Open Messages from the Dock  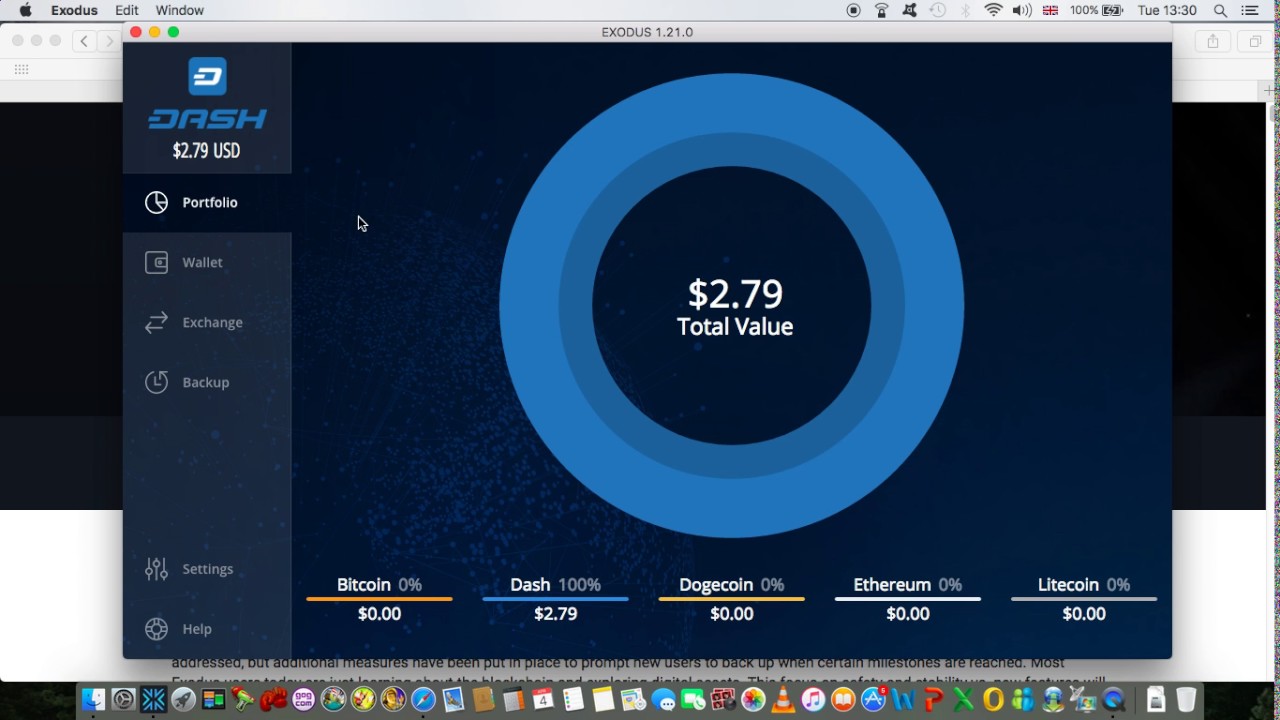click(x=663, y=699)
